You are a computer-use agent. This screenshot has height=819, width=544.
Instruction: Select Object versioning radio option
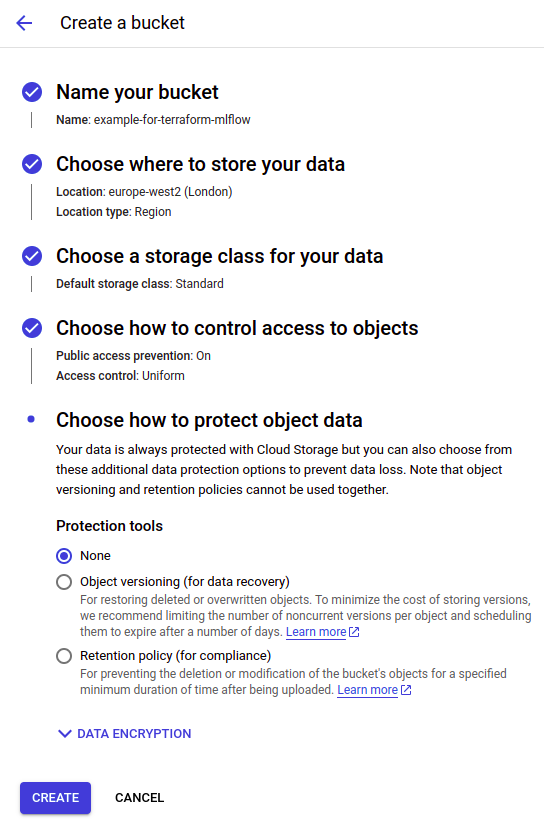(64, 582)
